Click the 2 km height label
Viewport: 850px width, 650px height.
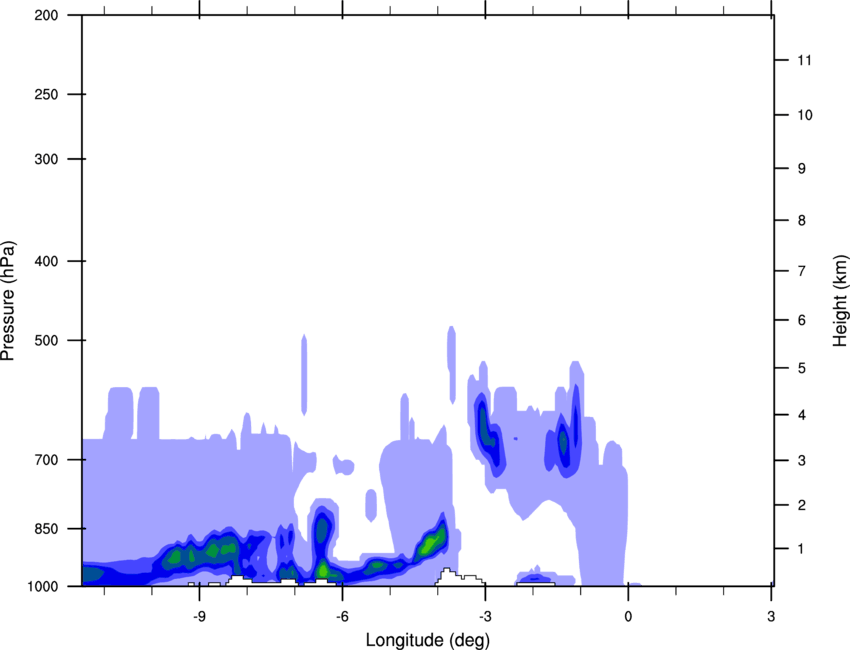coord(802,505)
